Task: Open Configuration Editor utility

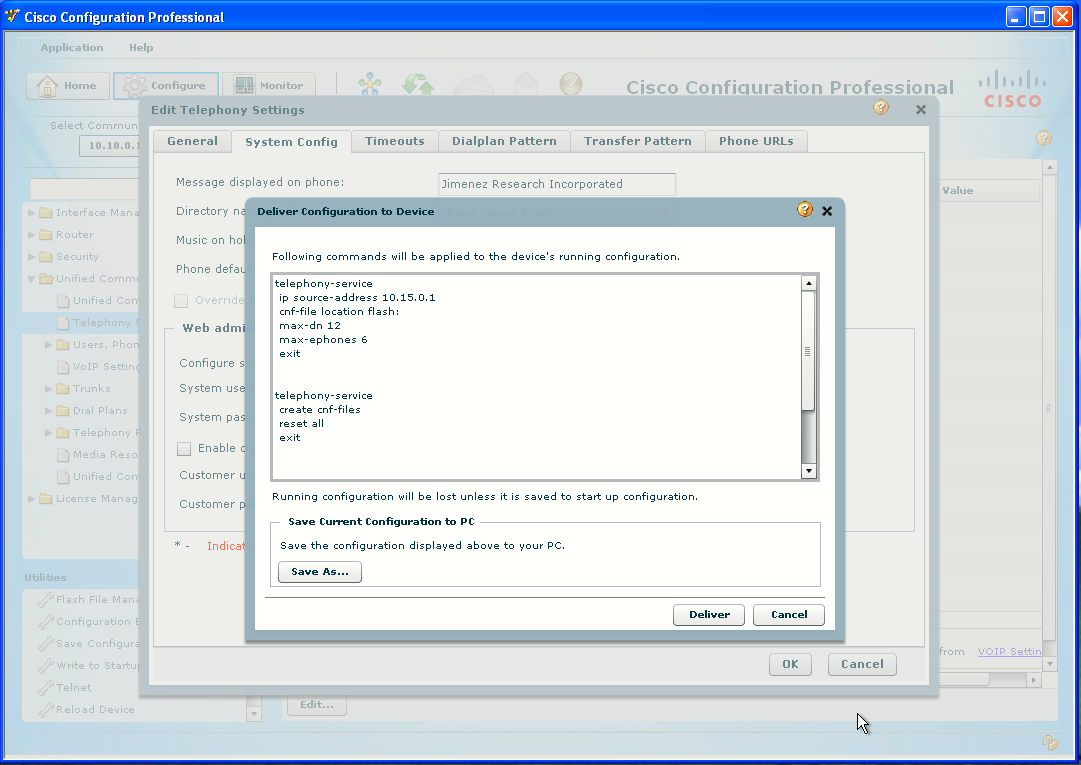Action: pyautogui.click(x=90, y=622)
